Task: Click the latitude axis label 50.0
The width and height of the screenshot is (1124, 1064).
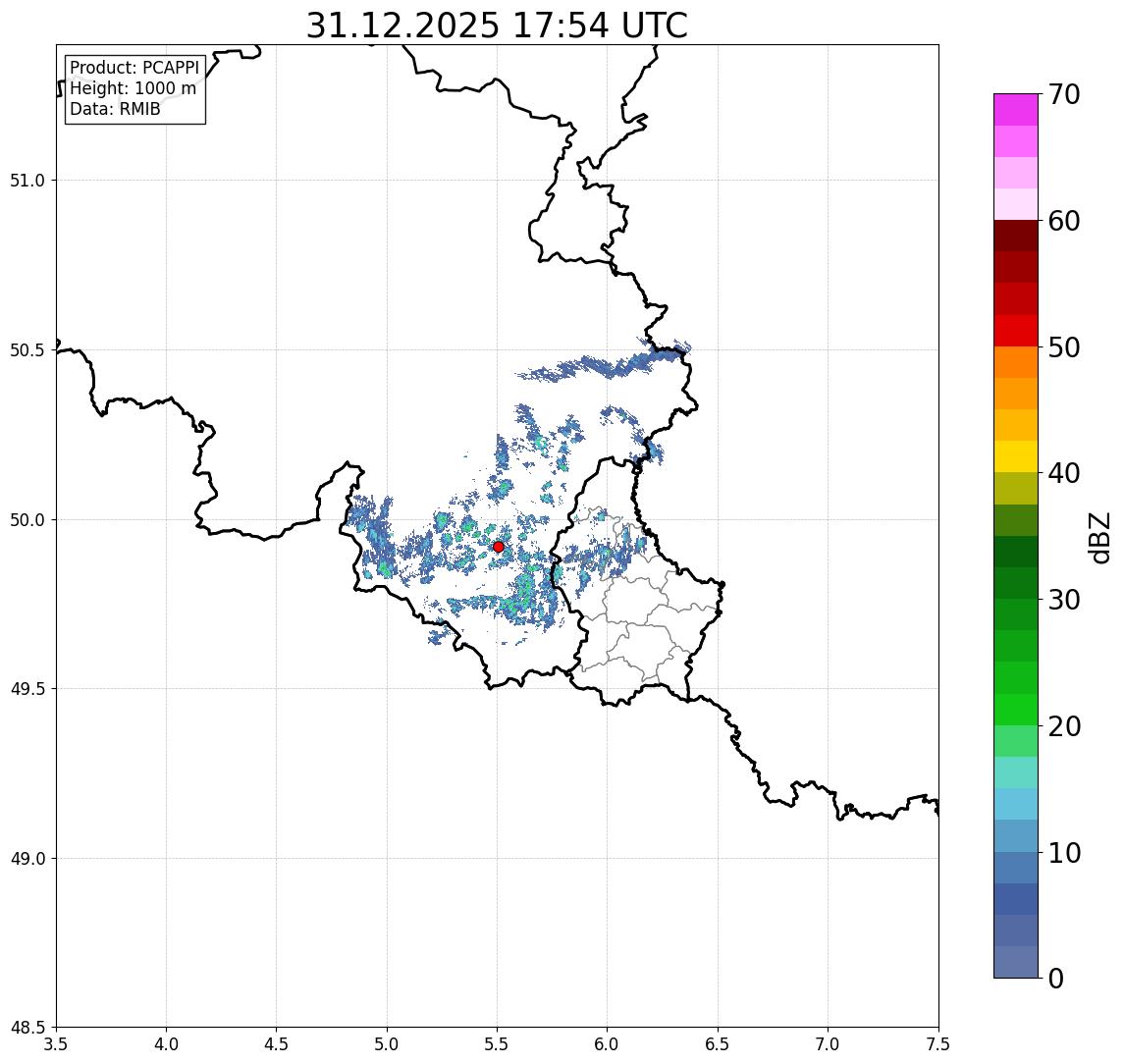Action: 27,520
